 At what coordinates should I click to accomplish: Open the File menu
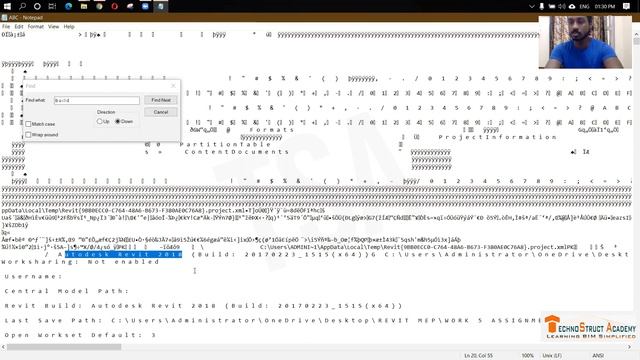(x=6, y=27)
